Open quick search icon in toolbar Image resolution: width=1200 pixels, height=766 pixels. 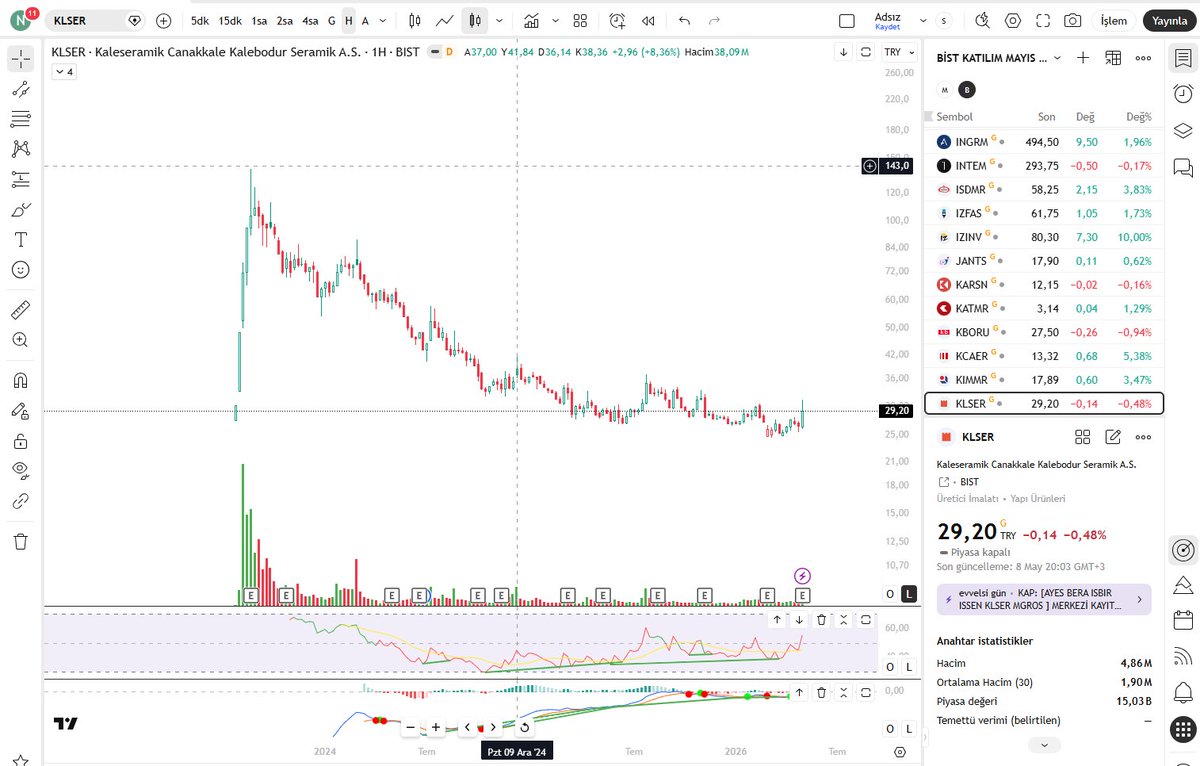point(982,20)
